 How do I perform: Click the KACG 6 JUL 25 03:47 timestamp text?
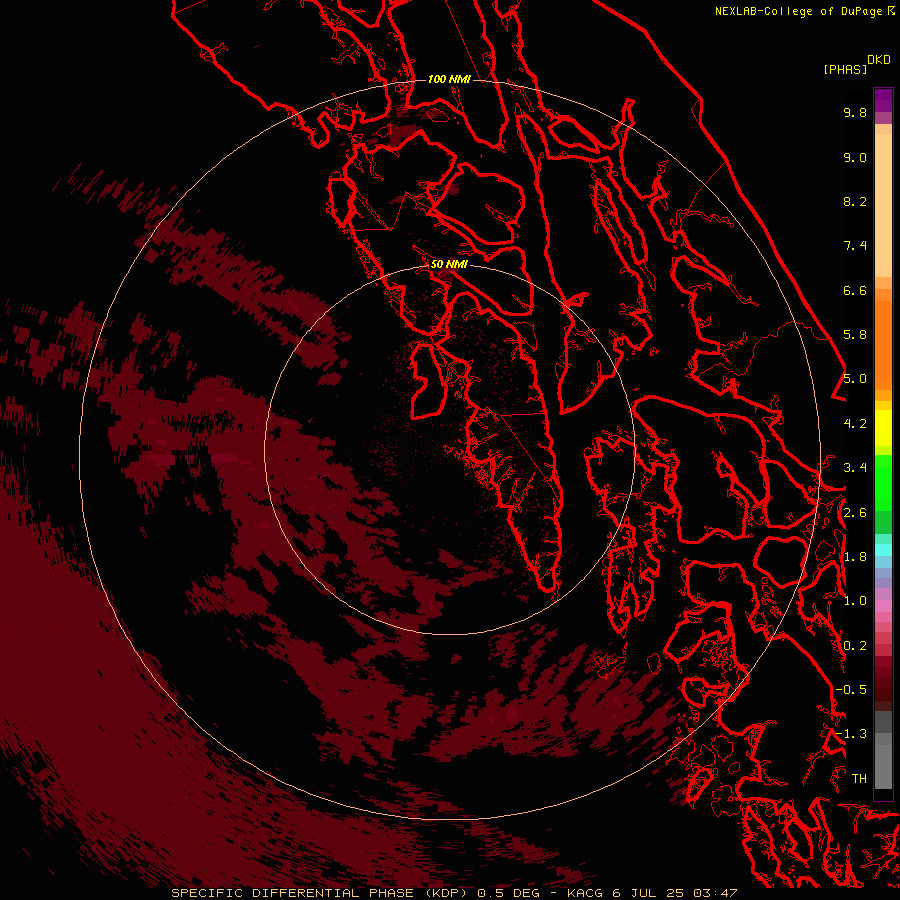(x=652, y=893)
